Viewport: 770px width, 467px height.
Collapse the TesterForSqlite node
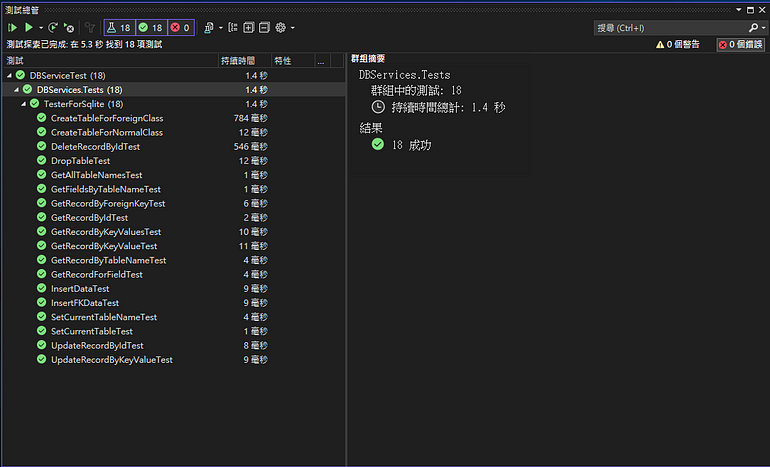[23, 104]
